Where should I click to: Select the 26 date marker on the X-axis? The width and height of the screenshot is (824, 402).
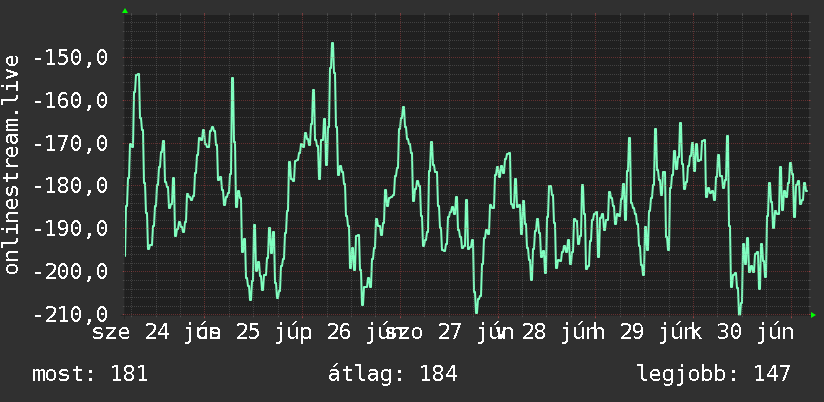pos(339,332)
